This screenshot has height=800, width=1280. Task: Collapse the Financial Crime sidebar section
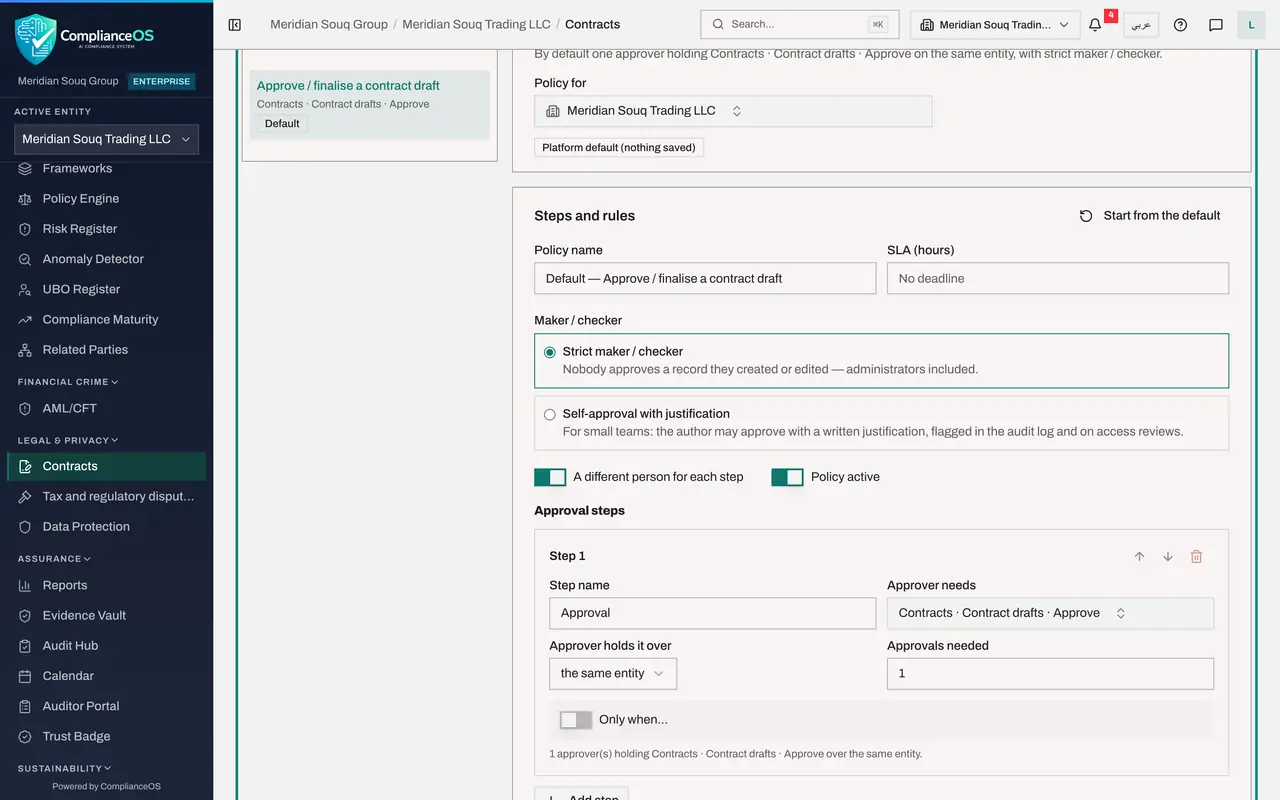coord(68,382)
